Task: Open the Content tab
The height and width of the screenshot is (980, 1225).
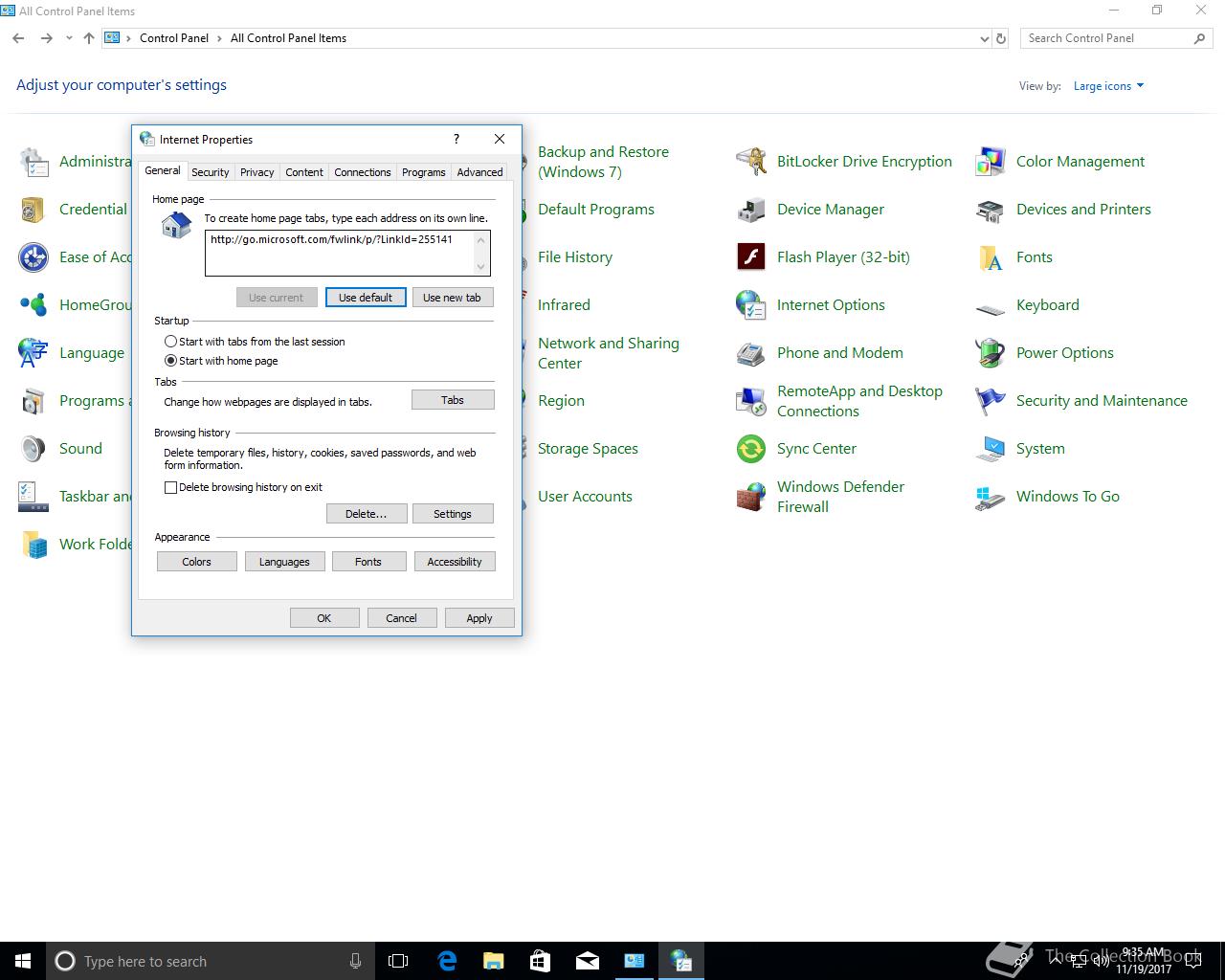Action: tap(303, 172)
